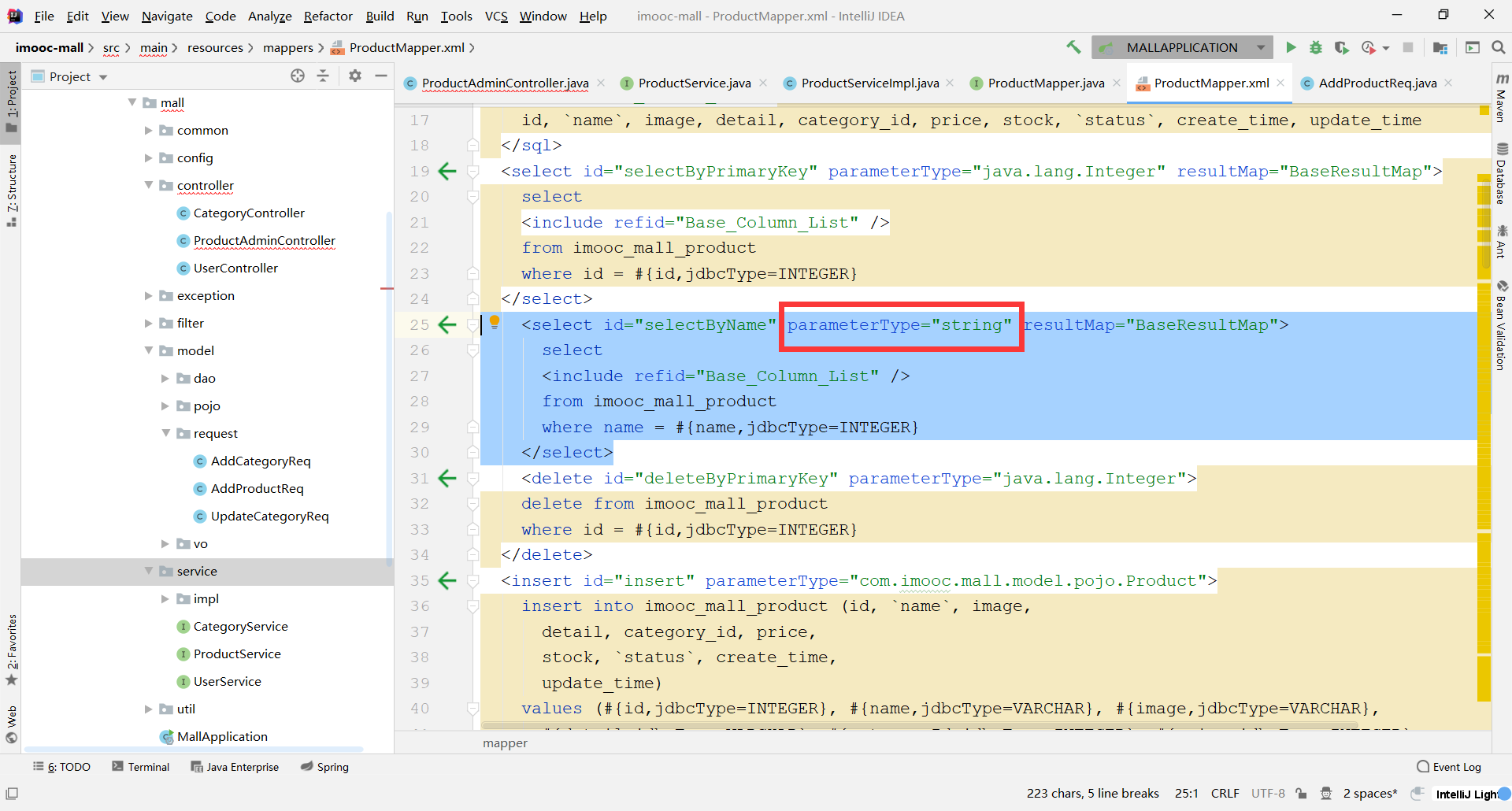Fold the select block on line 25
This screenshot has width=1512, height=811.
(473, 324)
